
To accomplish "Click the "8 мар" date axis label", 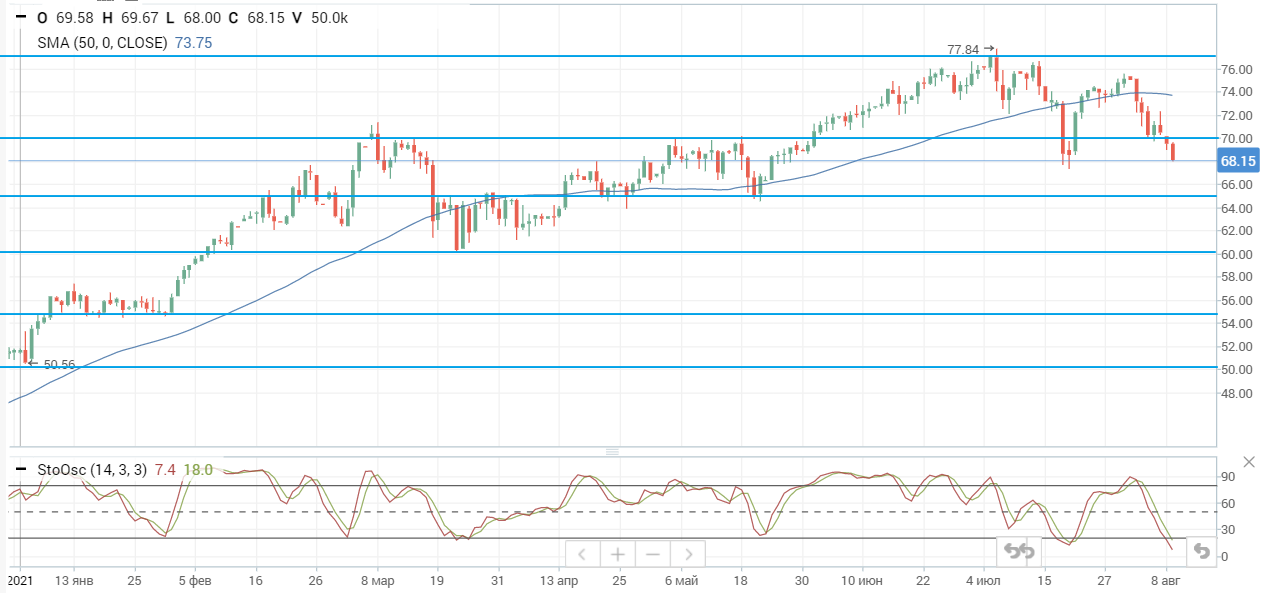I will click(x=378, y=580).
